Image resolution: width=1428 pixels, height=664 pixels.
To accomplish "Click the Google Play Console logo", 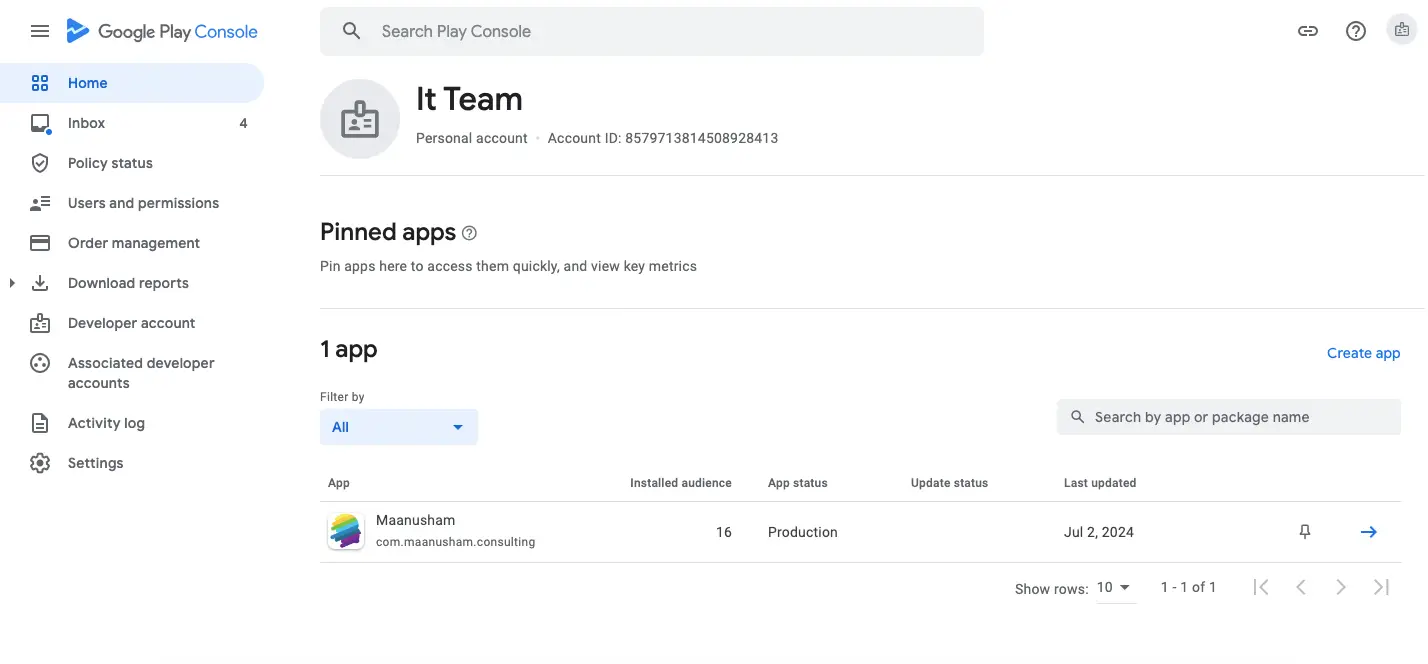I will pyautogui.click(x=162, y=31).
